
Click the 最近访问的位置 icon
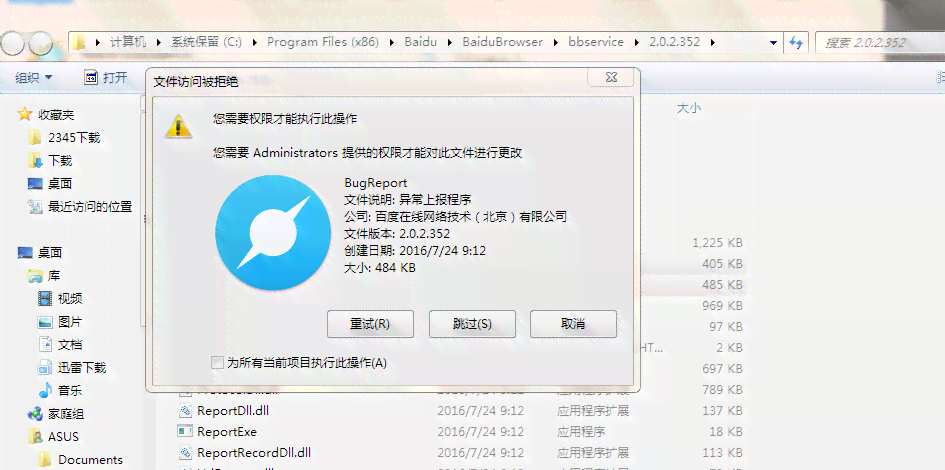[35, 207]
